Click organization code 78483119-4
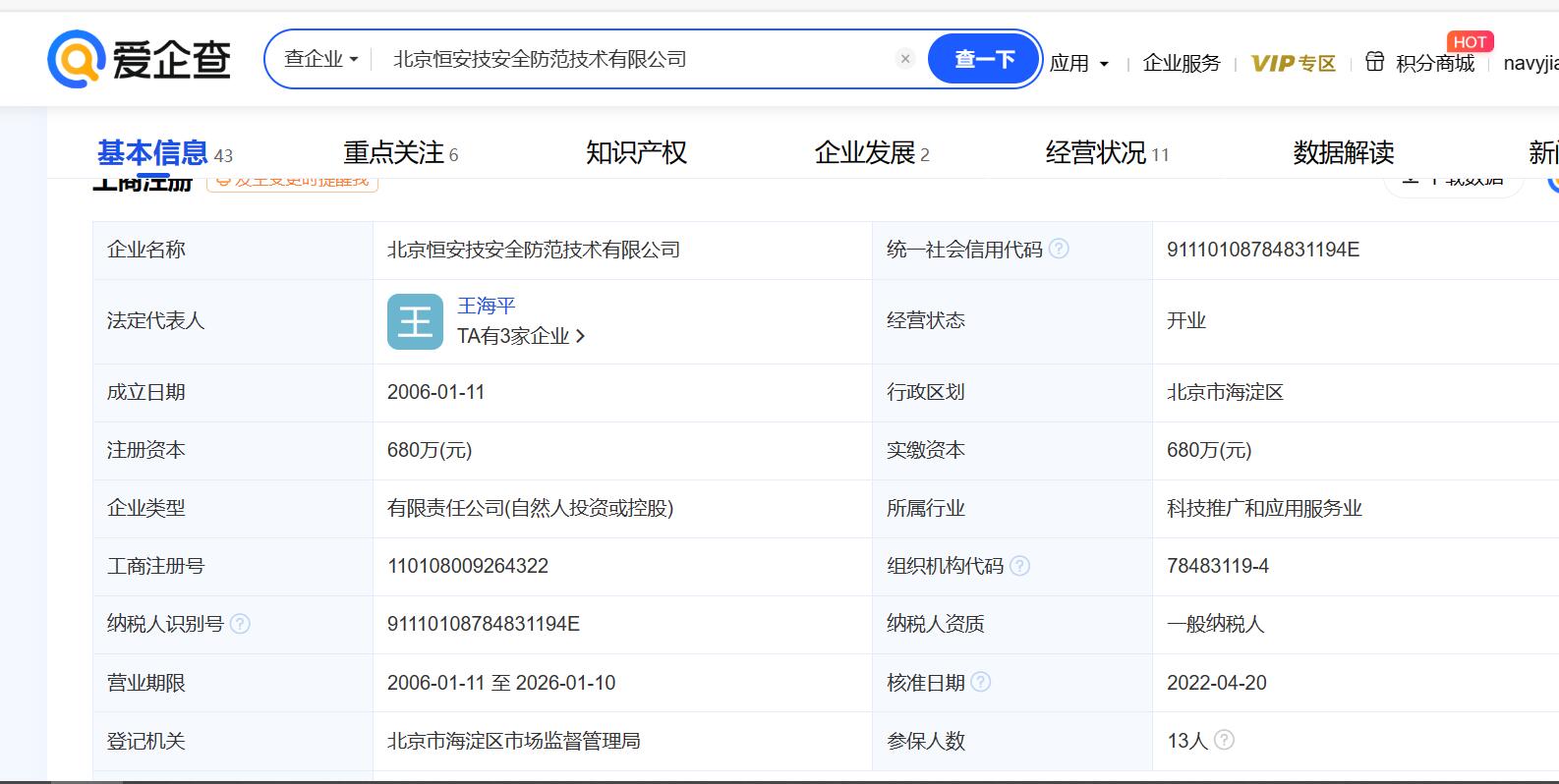 click(x=1218, y=566)
